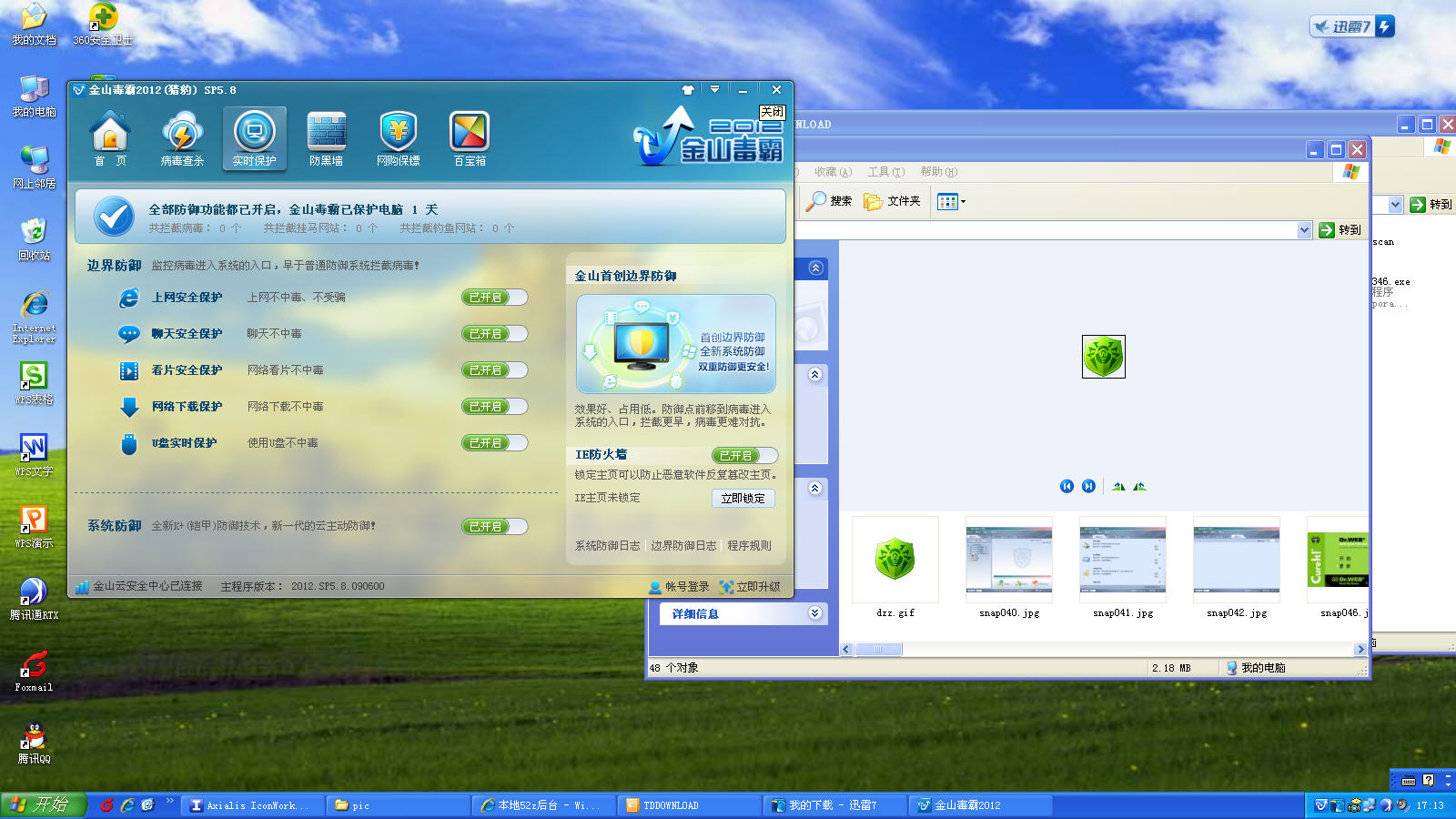Screen dimensions: 1456x819
Task: Open the 边界防御日志 link
Action: 683,546
